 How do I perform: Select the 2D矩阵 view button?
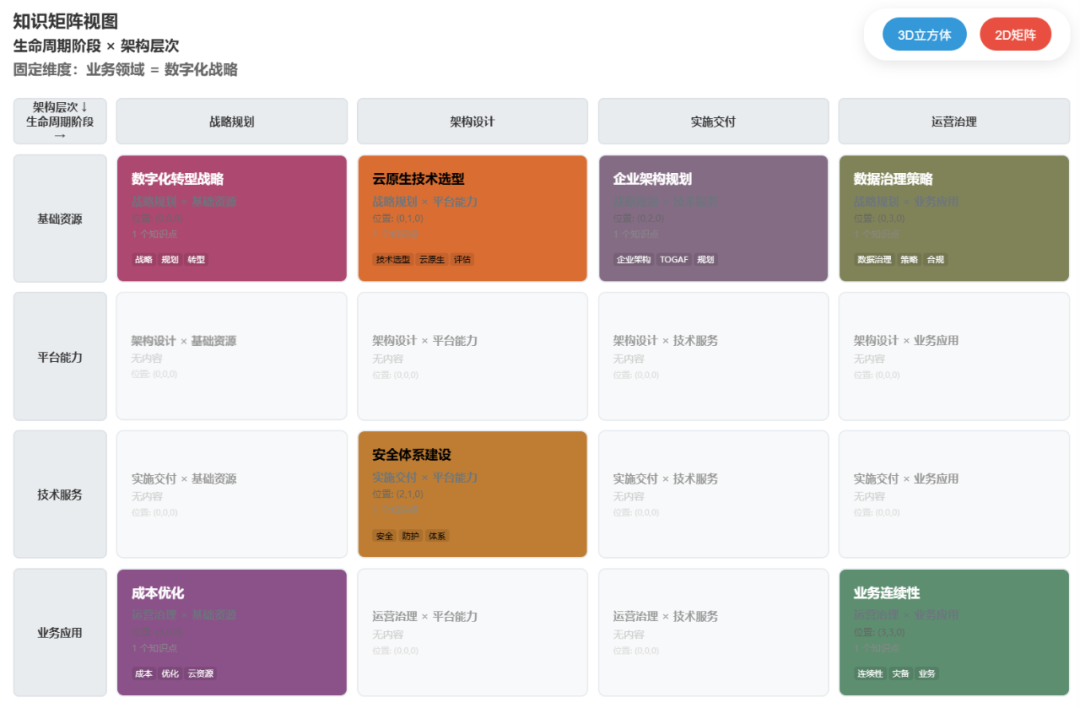coord(1015,35)
